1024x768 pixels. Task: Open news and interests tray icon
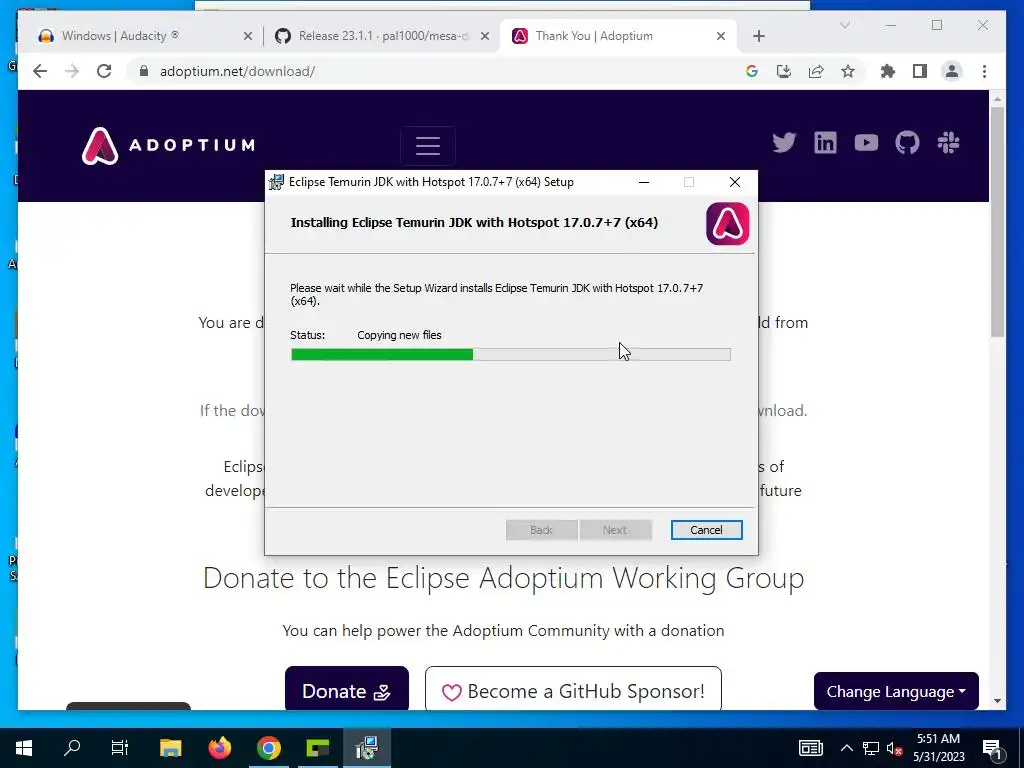point(811,748)
